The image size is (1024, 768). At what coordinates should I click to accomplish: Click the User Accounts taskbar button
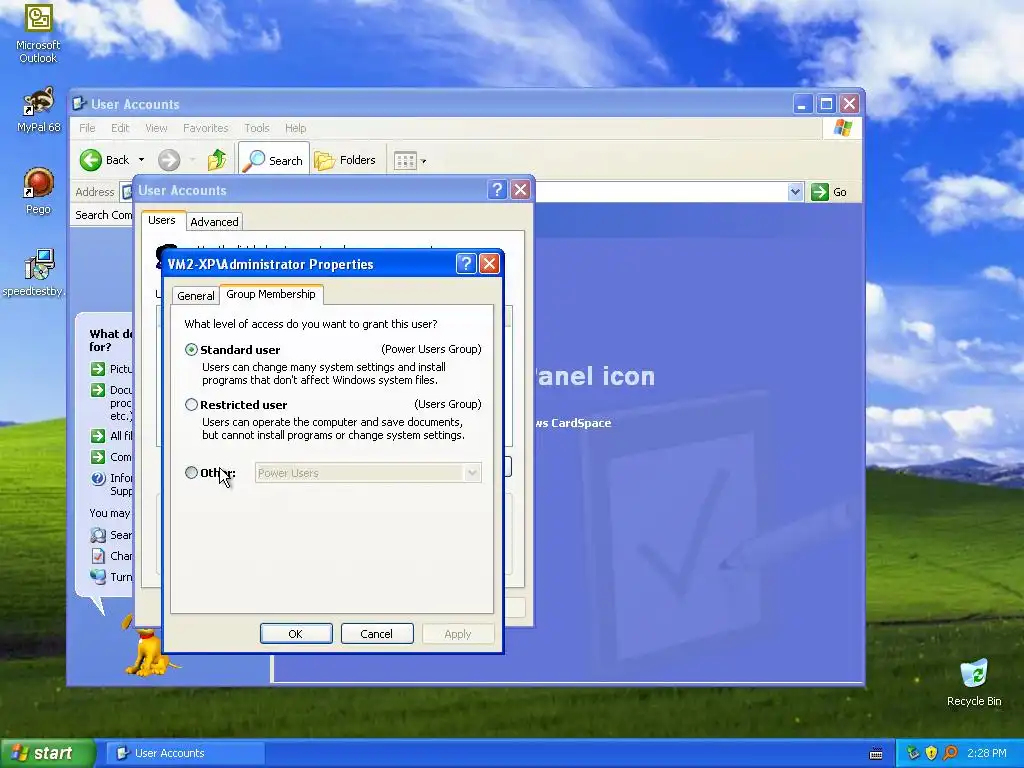point(185,753)
